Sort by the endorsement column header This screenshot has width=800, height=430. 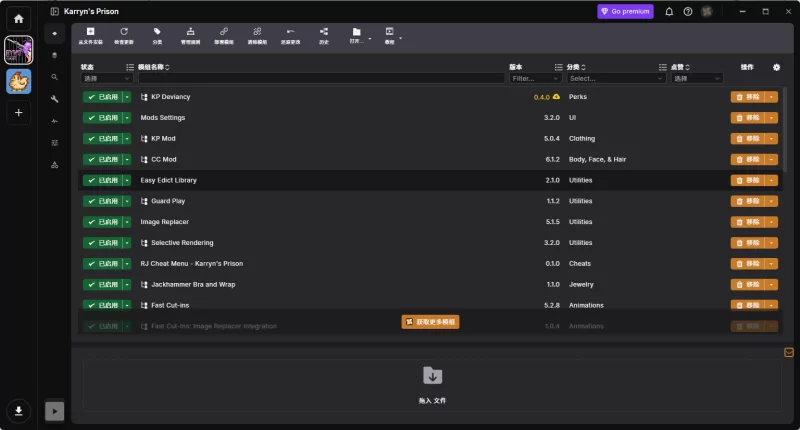(680, 67)
